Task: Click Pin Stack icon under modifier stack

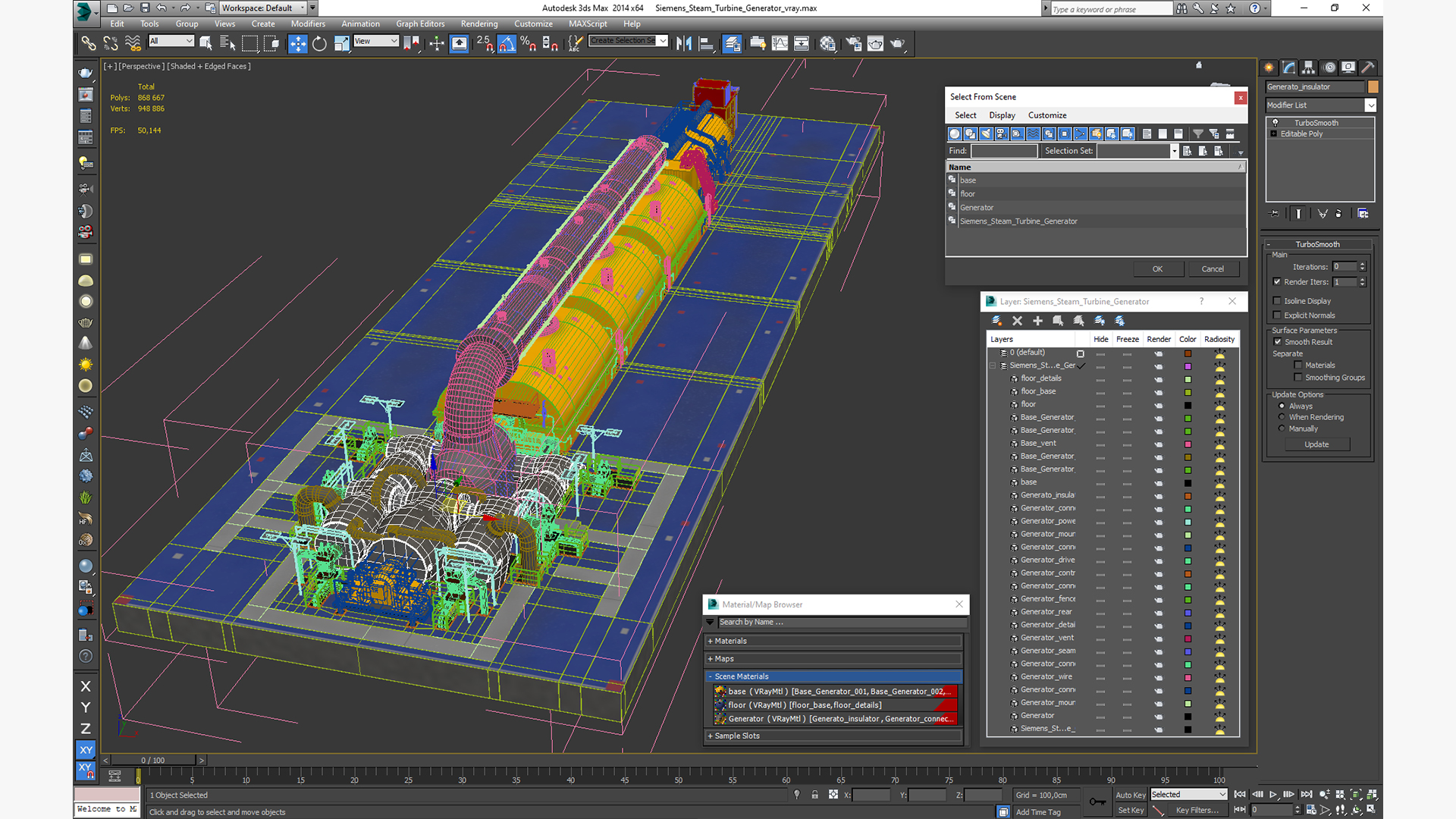Action: click(1275, 214)
